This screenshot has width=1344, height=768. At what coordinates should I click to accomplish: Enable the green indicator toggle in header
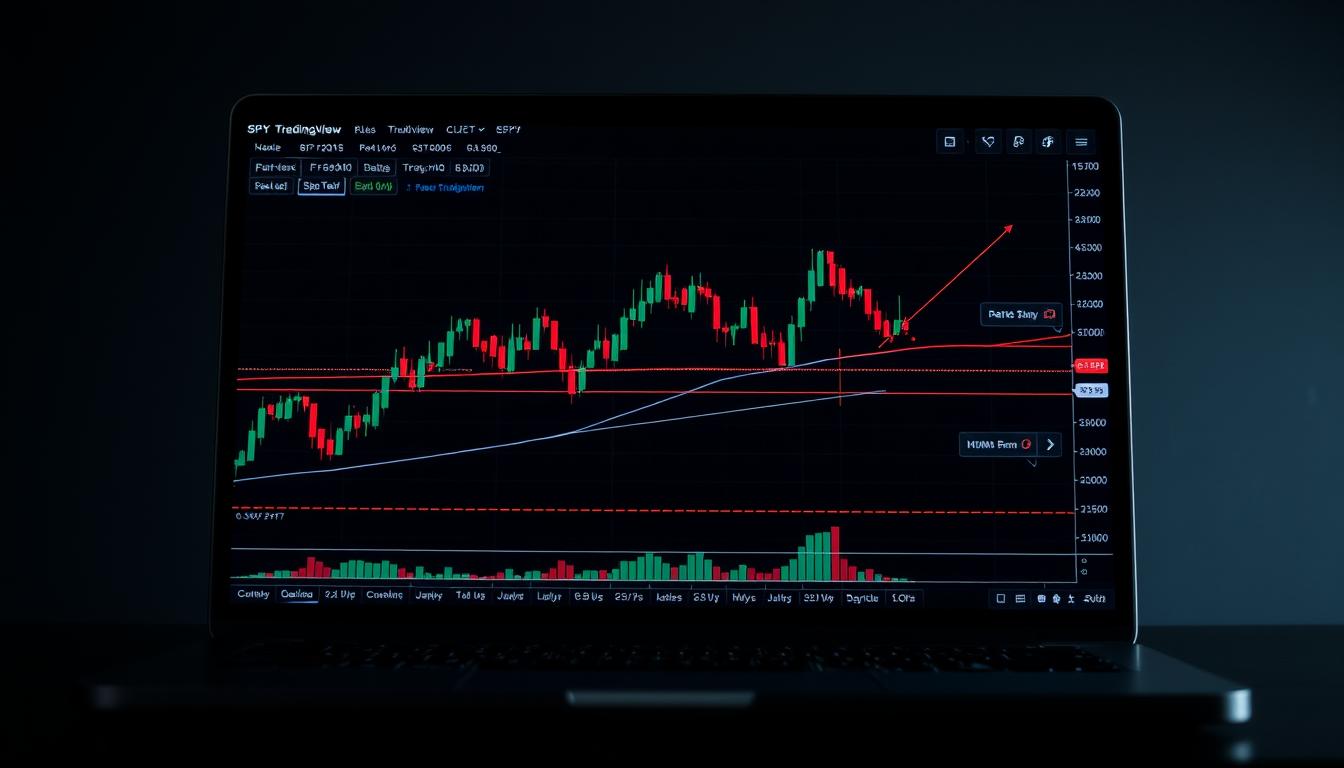(375, 186)
